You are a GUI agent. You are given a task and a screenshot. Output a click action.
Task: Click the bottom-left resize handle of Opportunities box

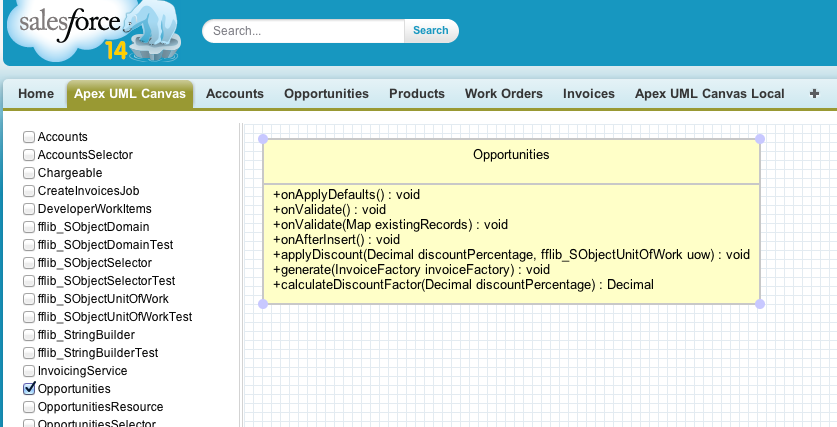coord(263,304)
